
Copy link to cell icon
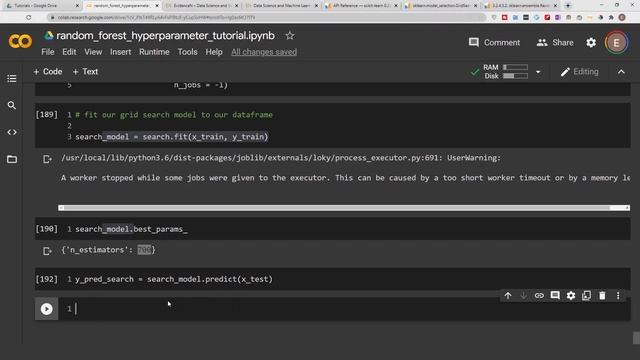coord(539,296)
